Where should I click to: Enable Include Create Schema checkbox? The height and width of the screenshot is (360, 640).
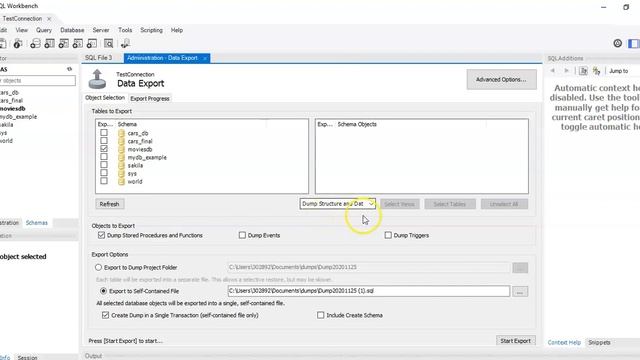point(321,315)
